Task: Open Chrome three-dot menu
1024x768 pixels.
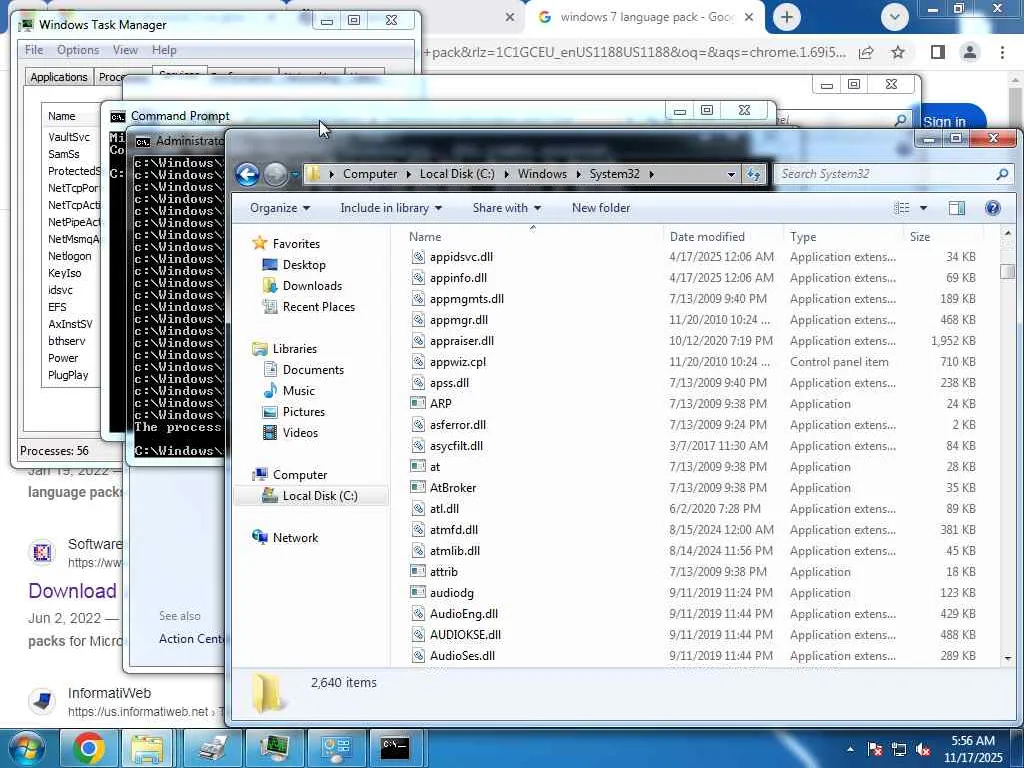Action: tap(1002, 52)
